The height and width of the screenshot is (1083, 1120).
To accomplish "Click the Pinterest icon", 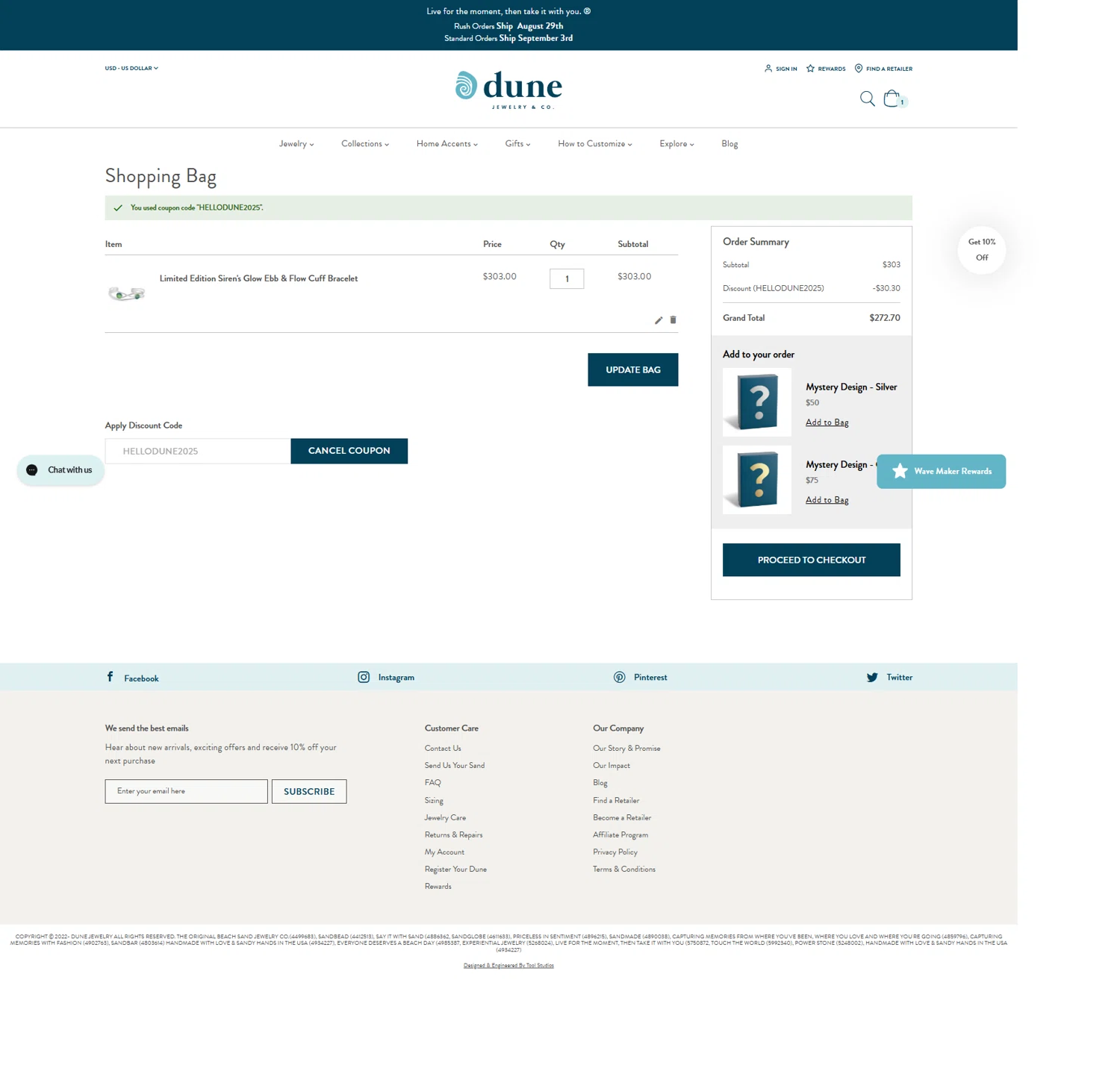I will pos(620,677).
